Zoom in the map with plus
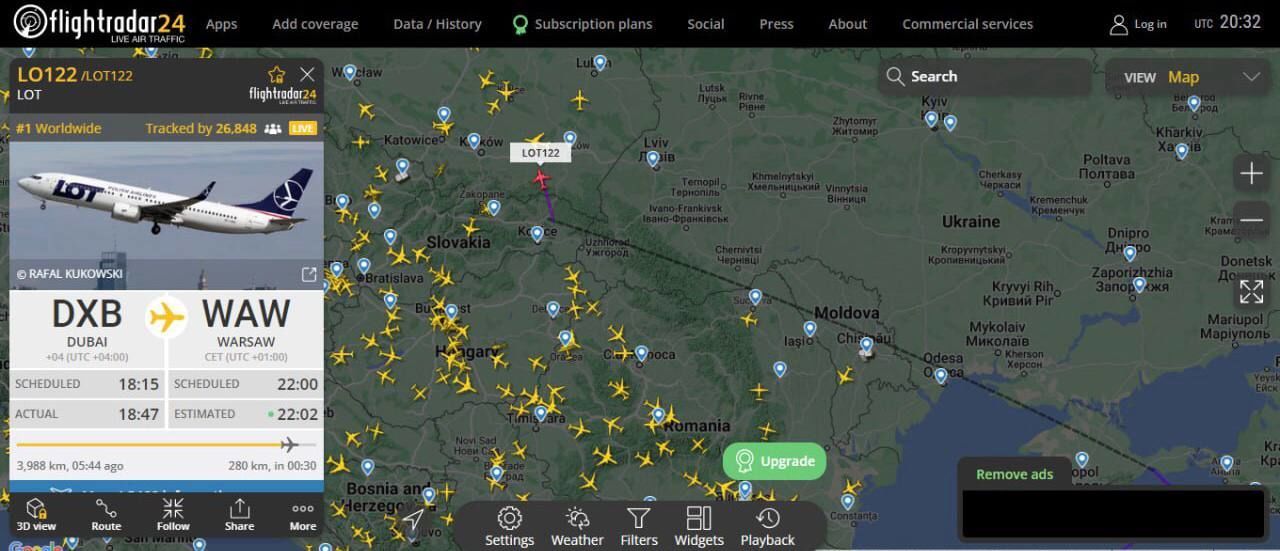Viewport: 1280px width, 551px height. pyautogui.click(x=1251, y=174)
